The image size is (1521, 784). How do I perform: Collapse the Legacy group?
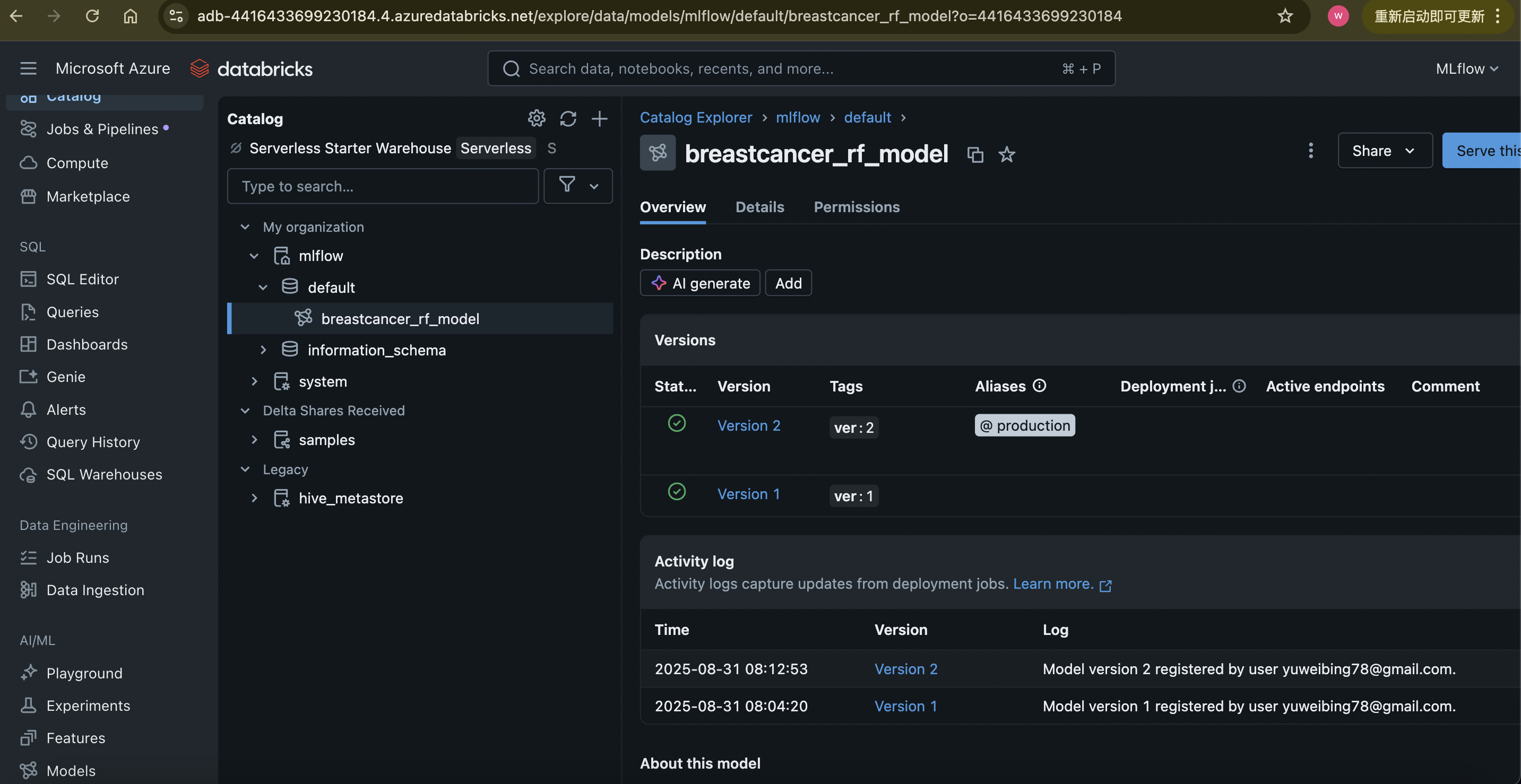pos(245,469)
